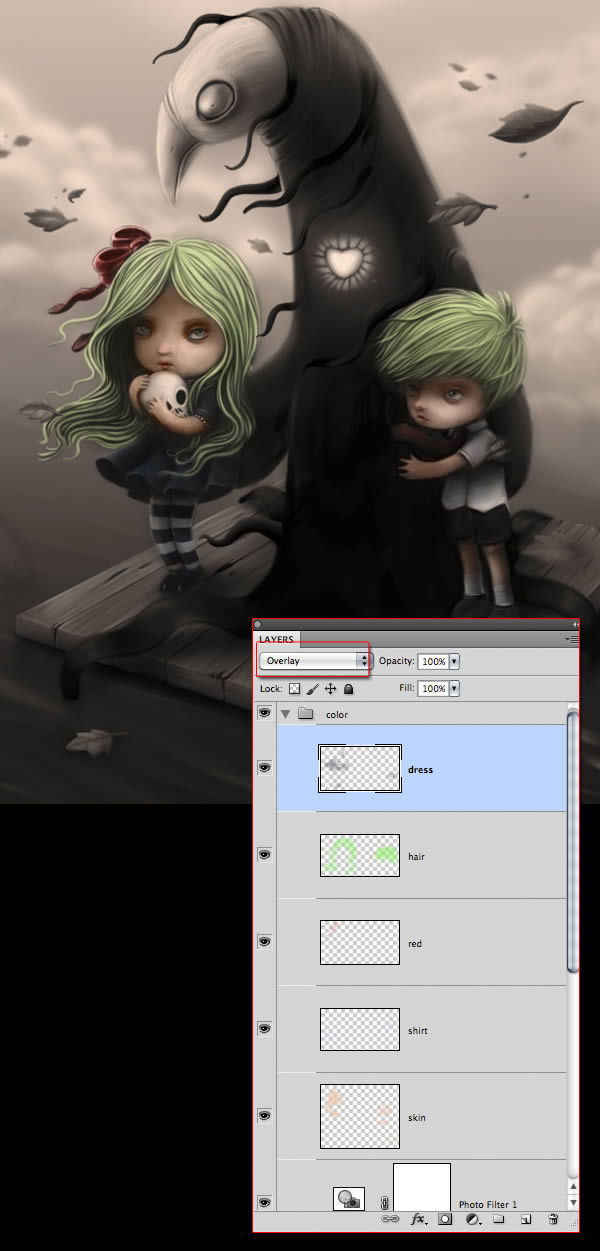Select the hair layer thumbnail
This screenshot has height=1251, width=600.
click(x=360, y=856)
